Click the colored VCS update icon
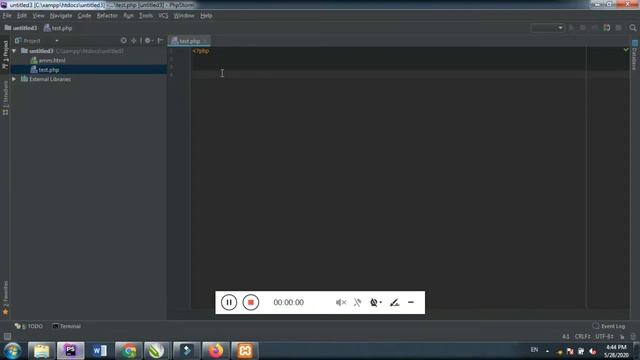The image size is (640, 360). [x=607, y=28]
